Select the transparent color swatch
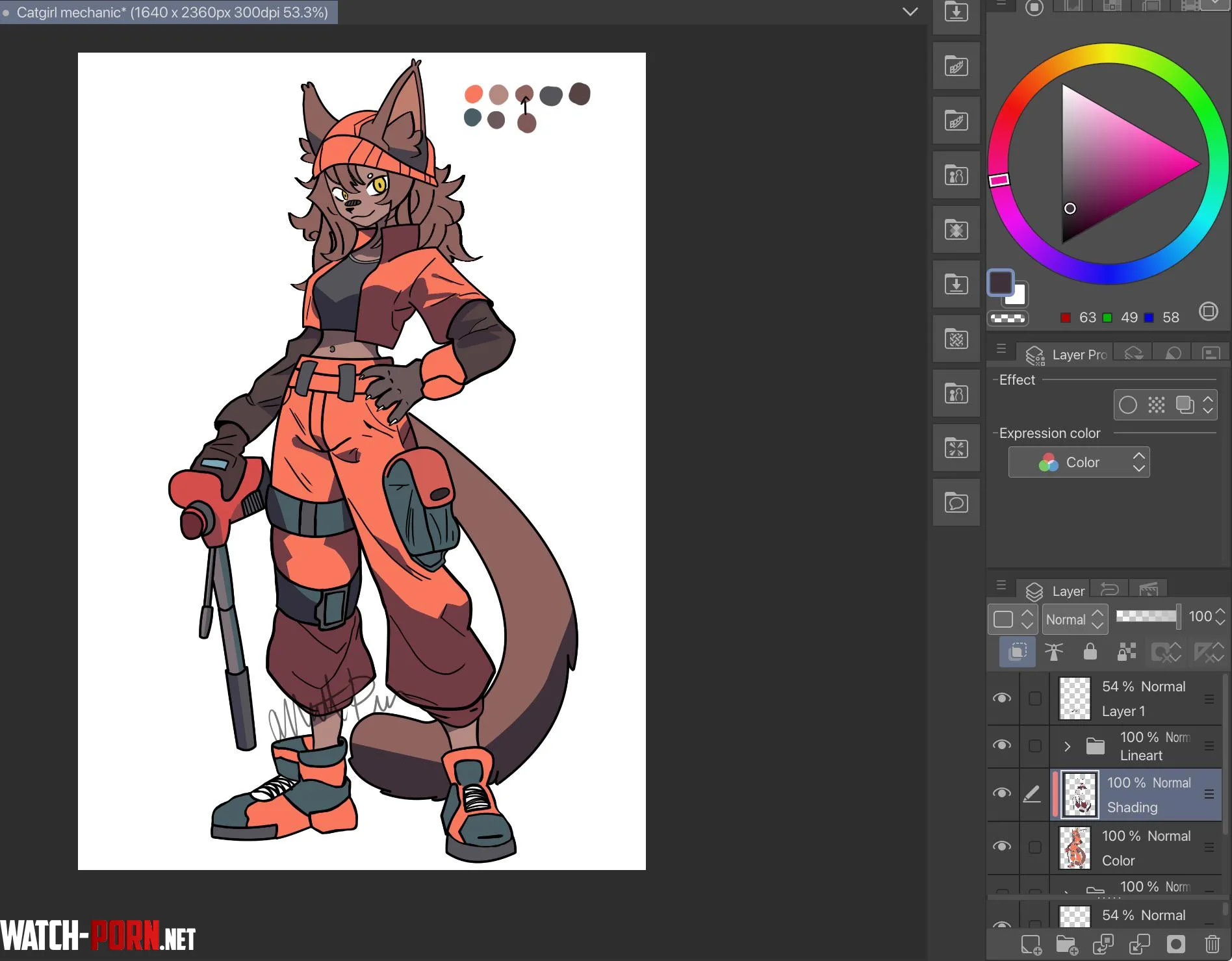The width and height of the screenshot is (1232, 961). coord(1008,318)
